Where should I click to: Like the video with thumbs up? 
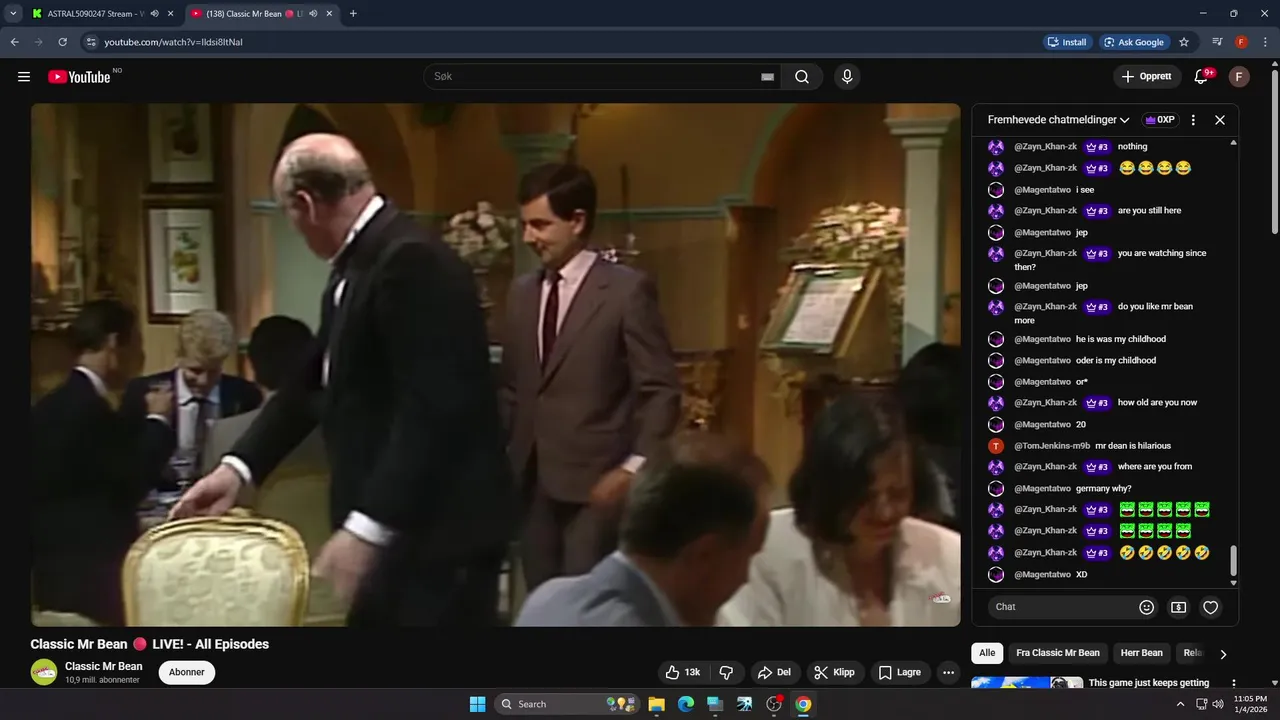pos(683,673)
